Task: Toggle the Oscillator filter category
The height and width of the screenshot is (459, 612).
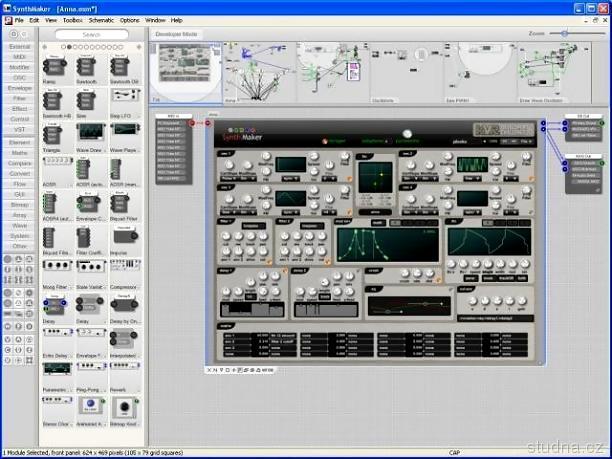Action: (19, 77)
